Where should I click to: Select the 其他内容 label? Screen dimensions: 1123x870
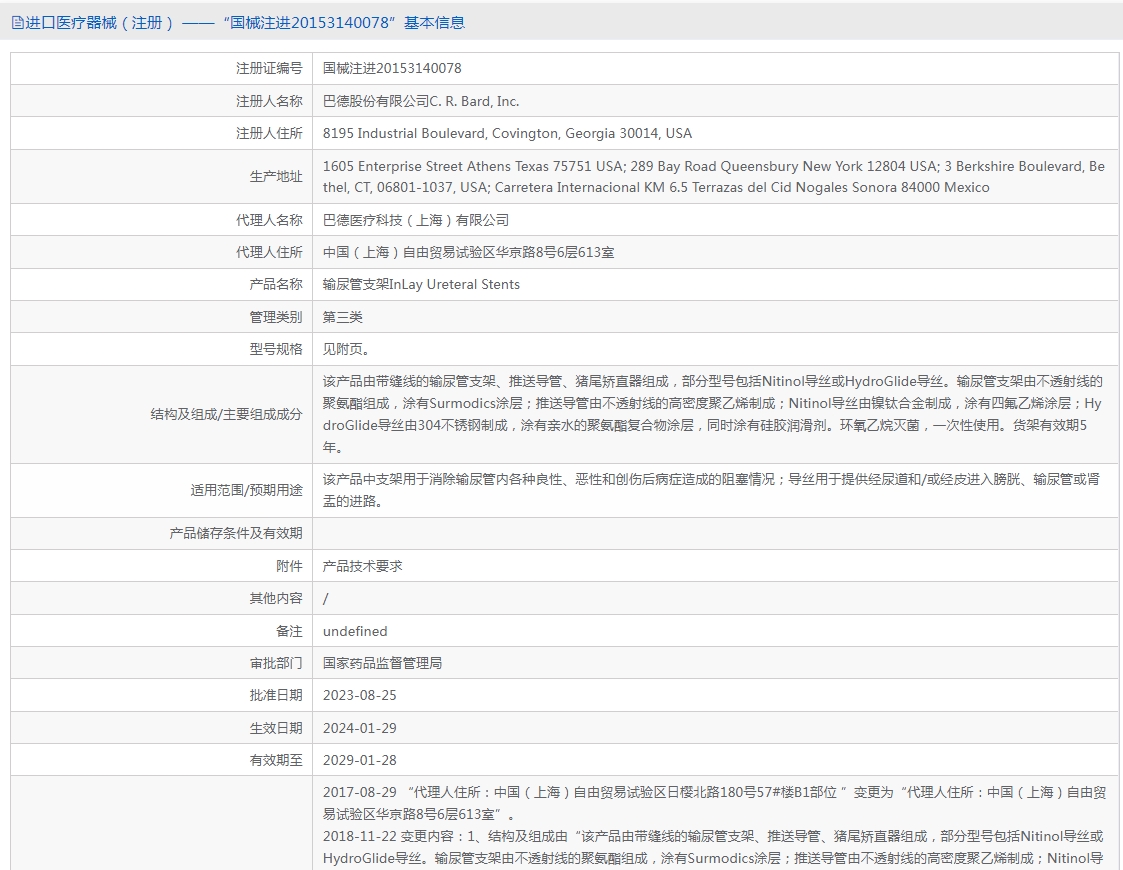276,599
